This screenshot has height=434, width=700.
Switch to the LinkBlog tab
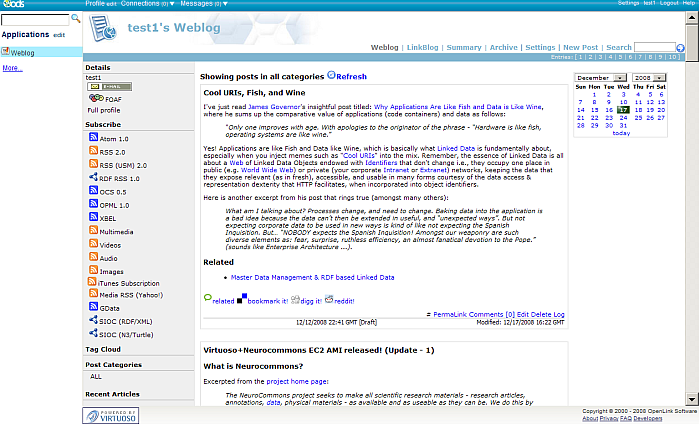[423, 47]
